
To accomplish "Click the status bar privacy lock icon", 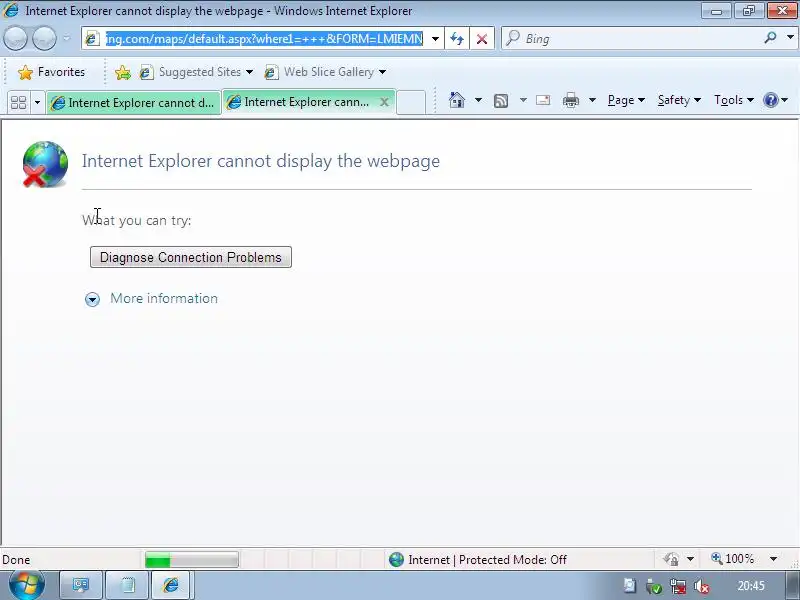I will (671, 559).
